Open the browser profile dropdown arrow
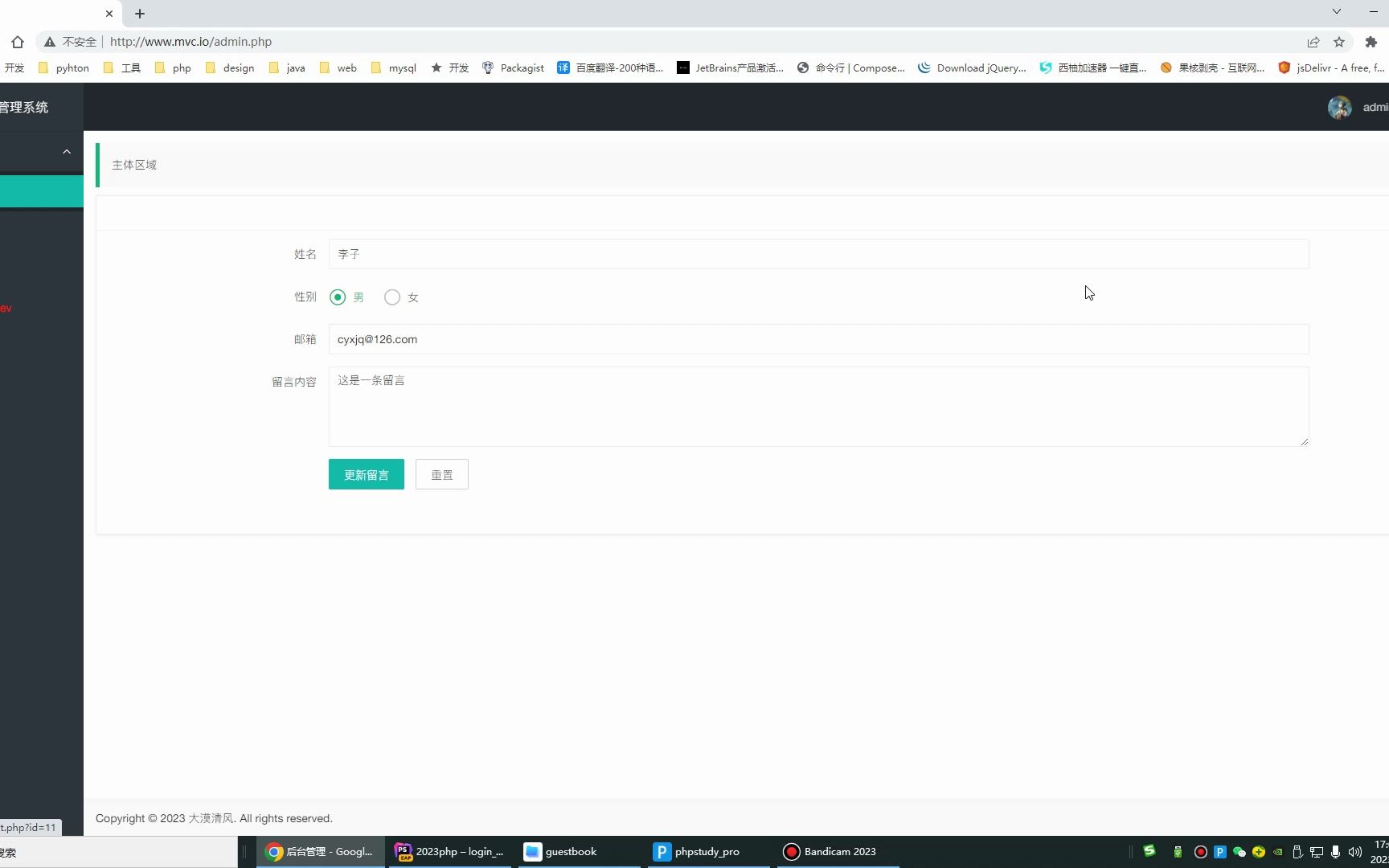Screen dimensions: 1389x868 pos(1337,11)
